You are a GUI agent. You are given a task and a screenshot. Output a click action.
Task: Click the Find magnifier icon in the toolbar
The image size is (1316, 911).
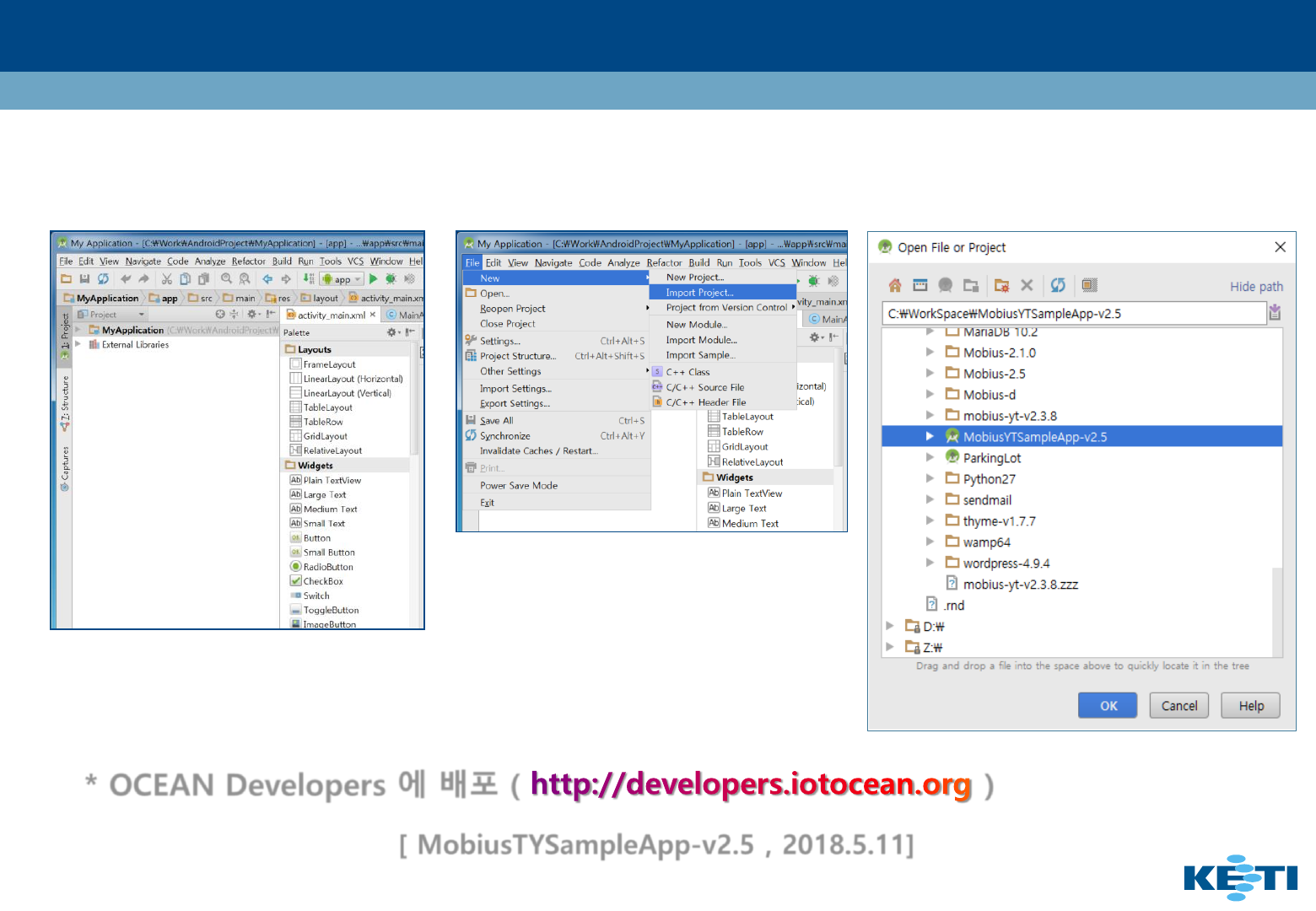pyautogui.click(x=226, y=278)
